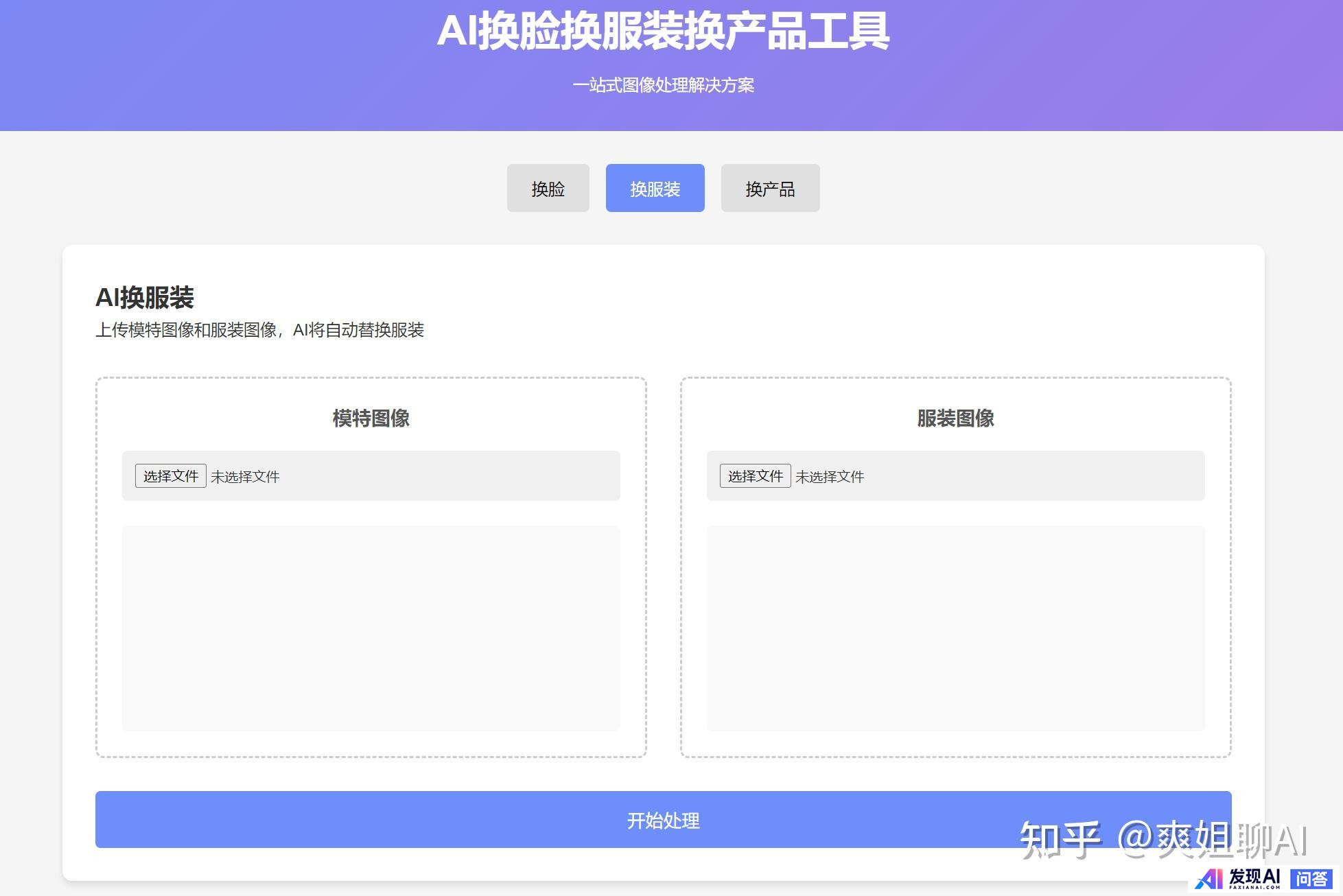Click 未选择文件 text in 服装图像 box
This screenshot has width=1343, height=896.
tap(830, 477)
